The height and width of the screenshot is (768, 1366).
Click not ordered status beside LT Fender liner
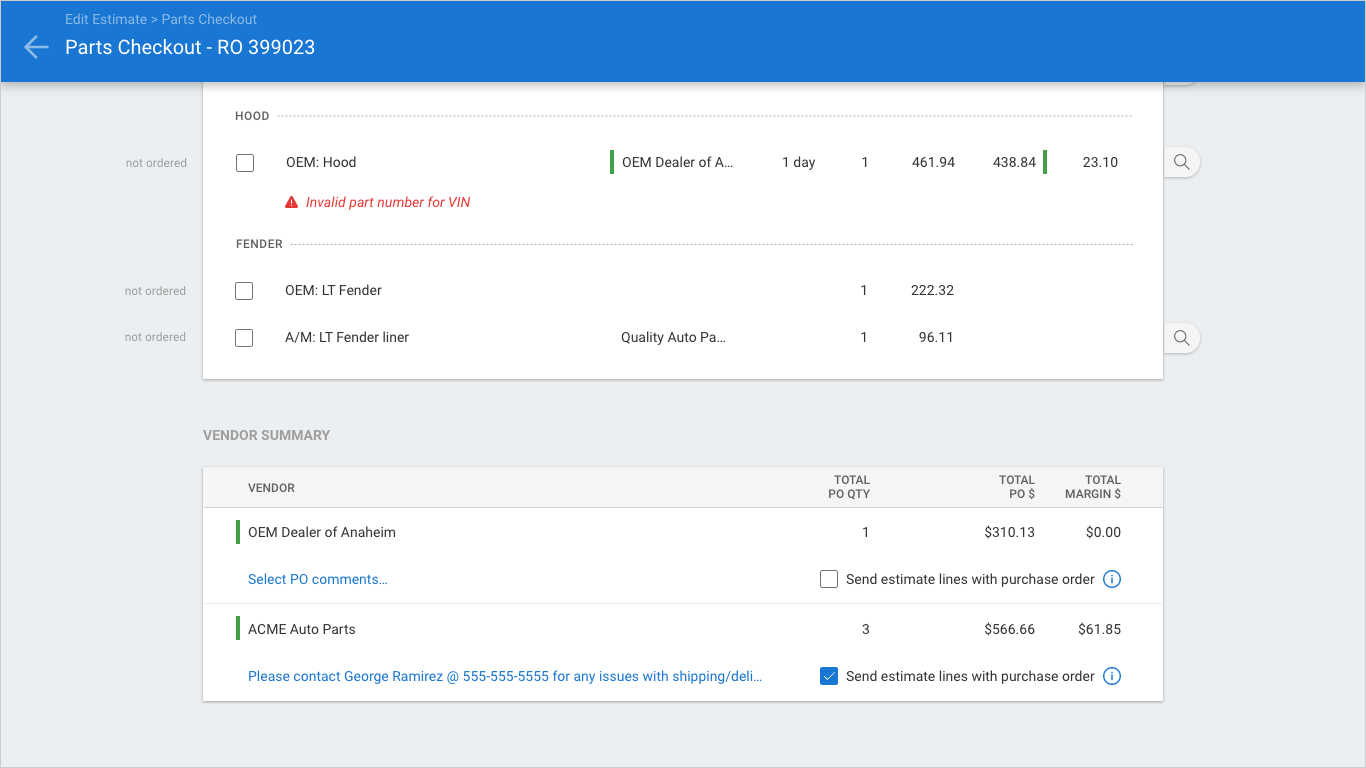(x=155, y=337)
